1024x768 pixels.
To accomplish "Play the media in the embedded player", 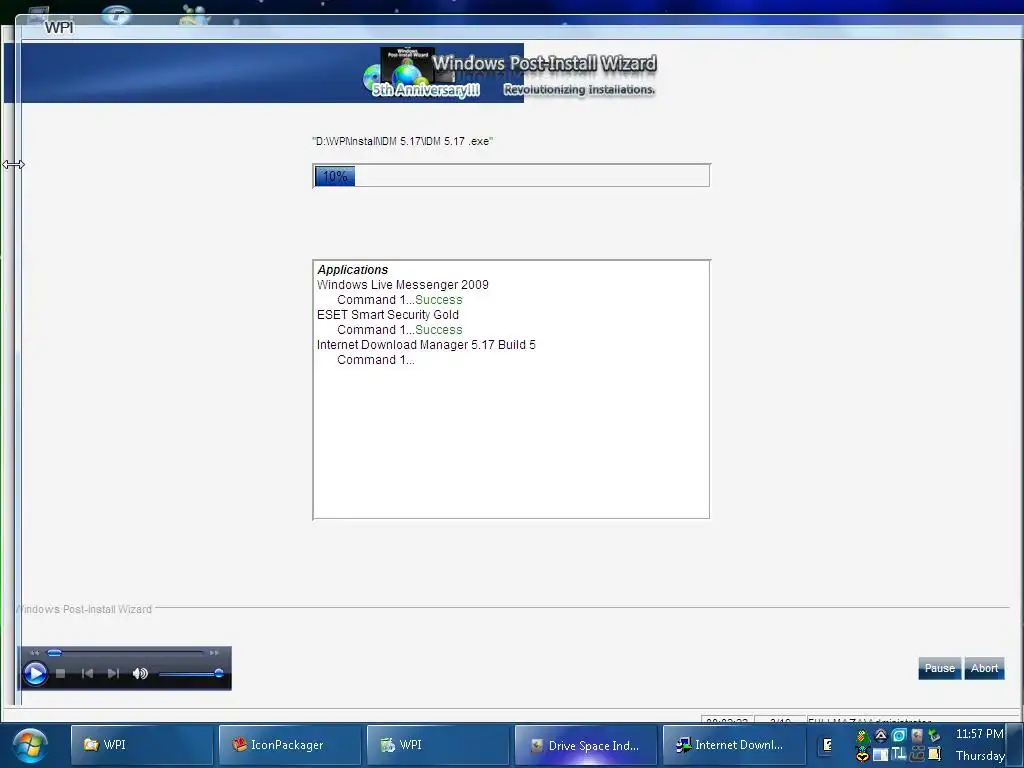I will (x=35, y=673).
